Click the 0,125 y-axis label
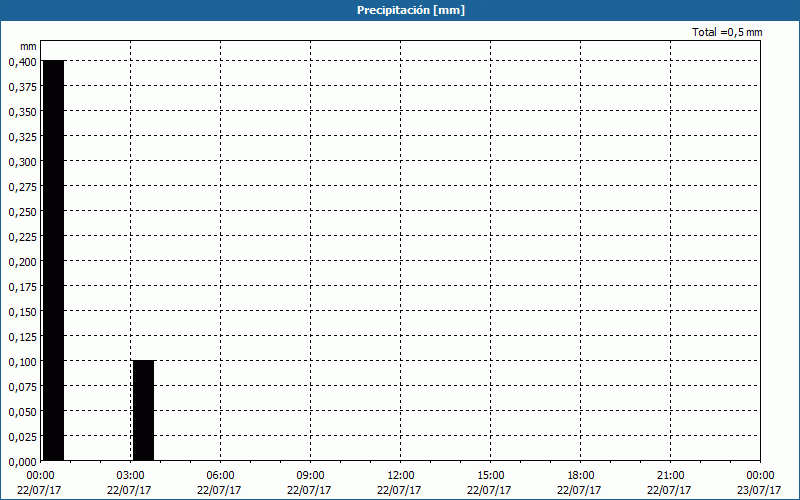 (22, 337)
